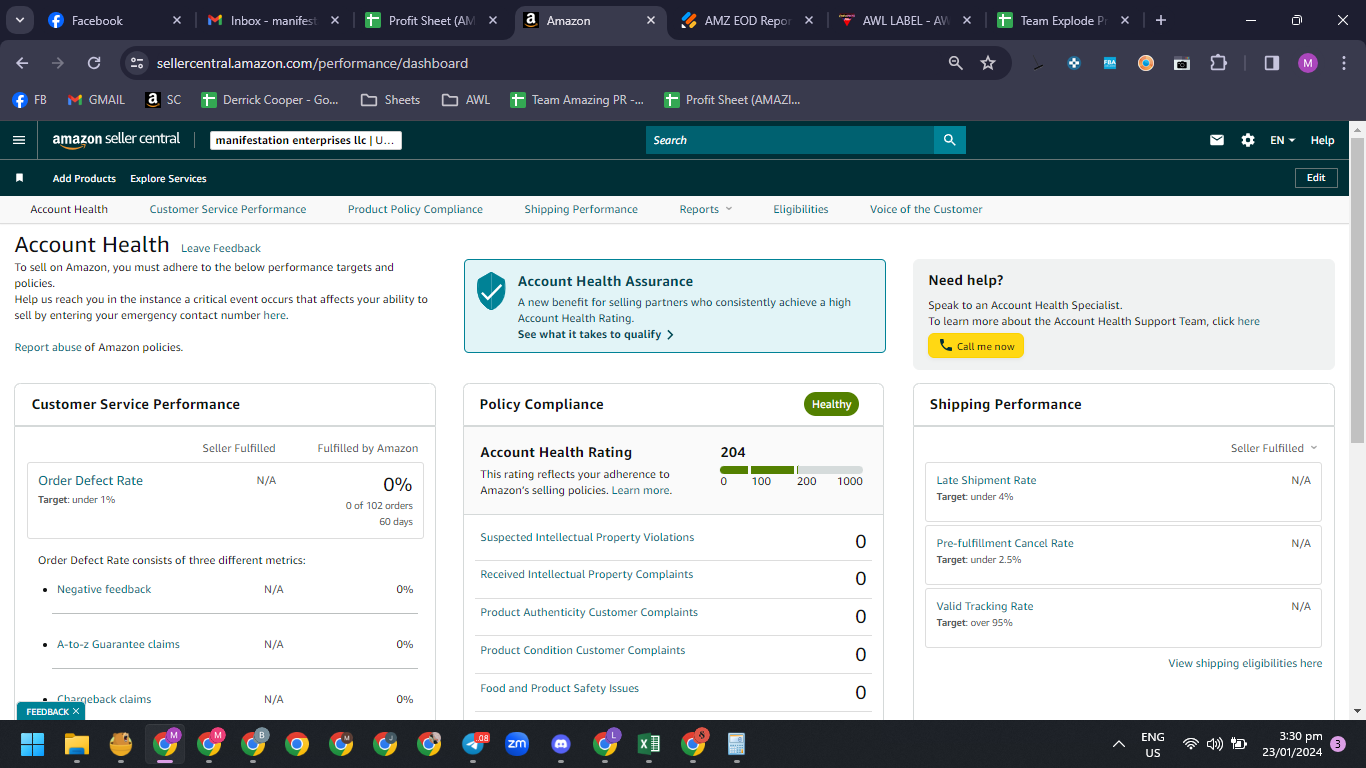Click the Call me now button

click(x=976, y=346)
